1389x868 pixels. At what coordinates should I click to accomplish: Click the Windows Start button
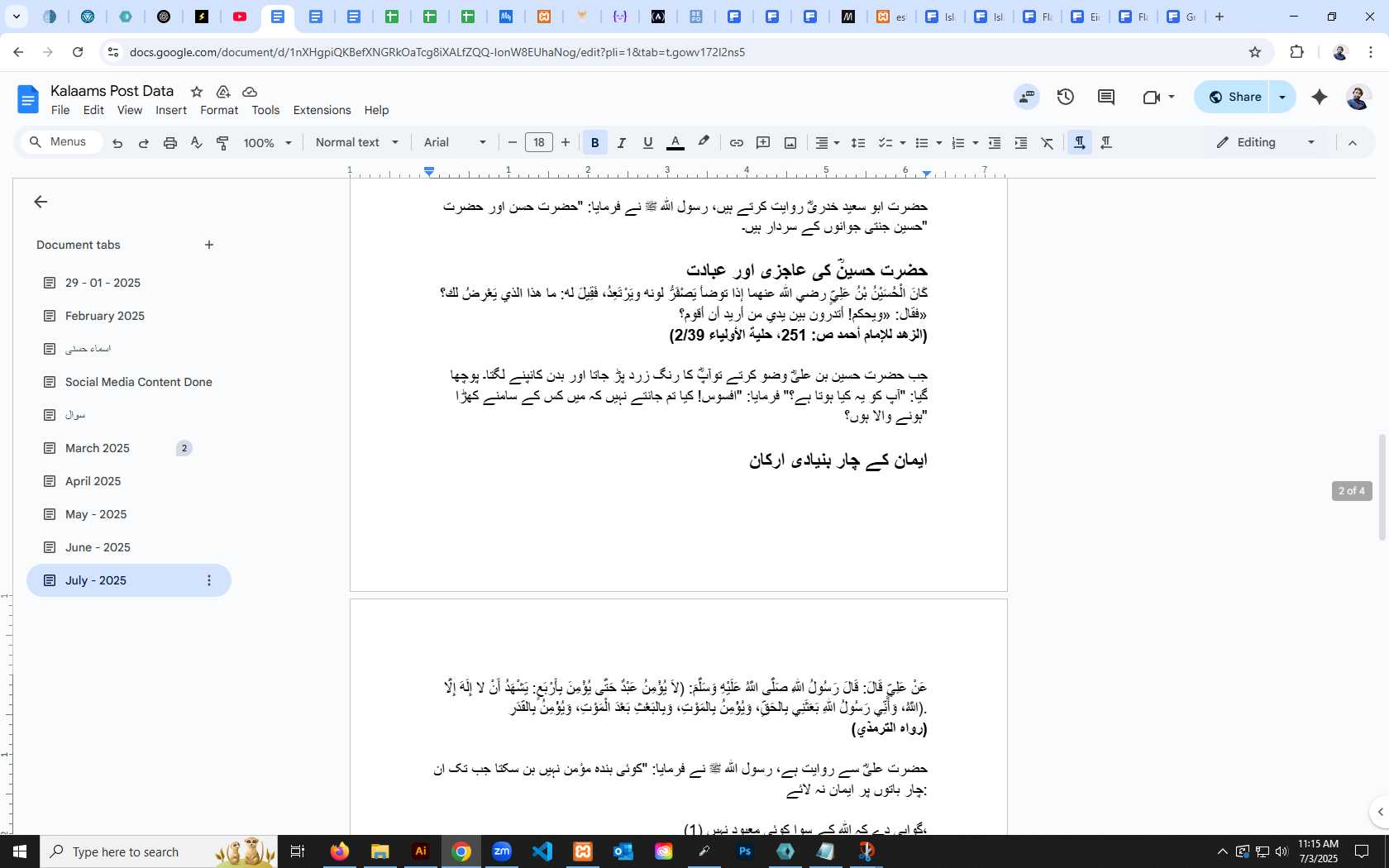(x=20, y=851)
